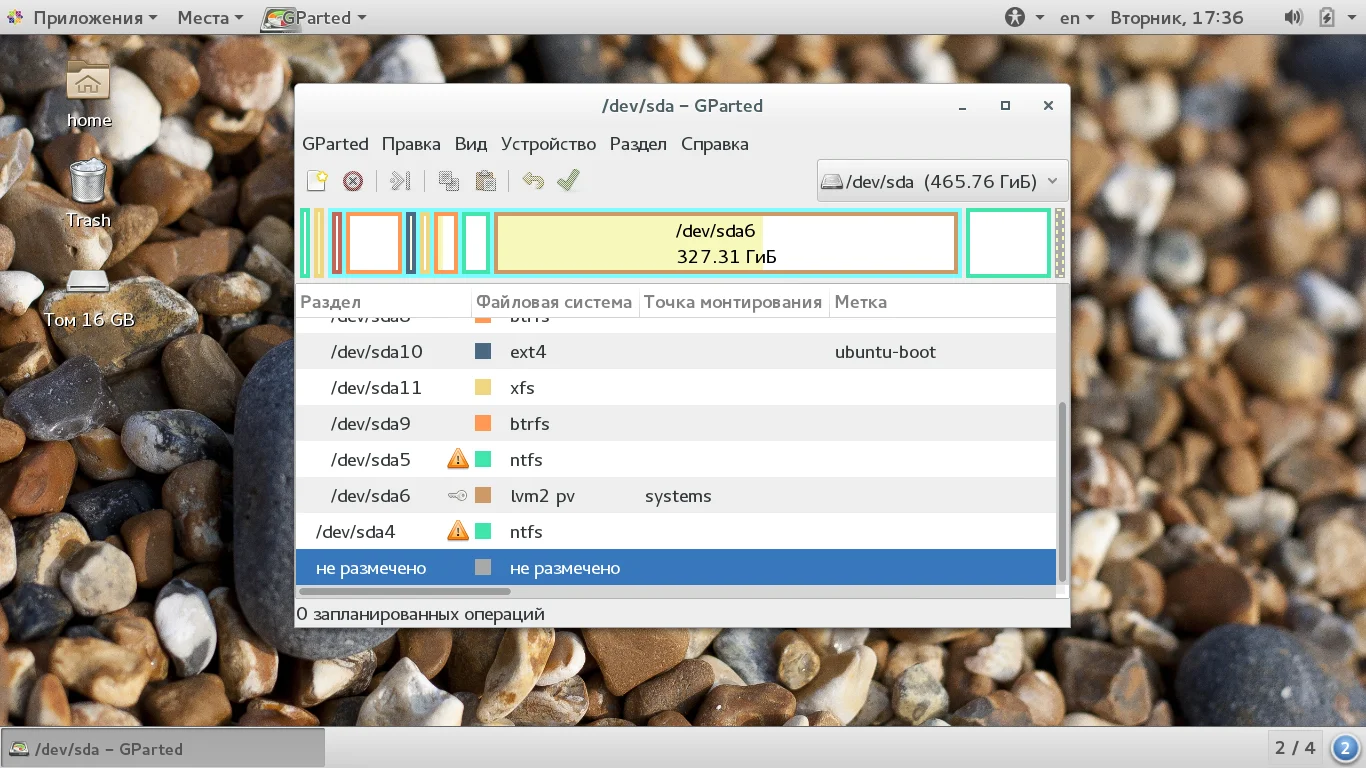Click the Resize/Move partition toolbar icon
This screenshot has height=768, width=1366.
click(400, 181)
